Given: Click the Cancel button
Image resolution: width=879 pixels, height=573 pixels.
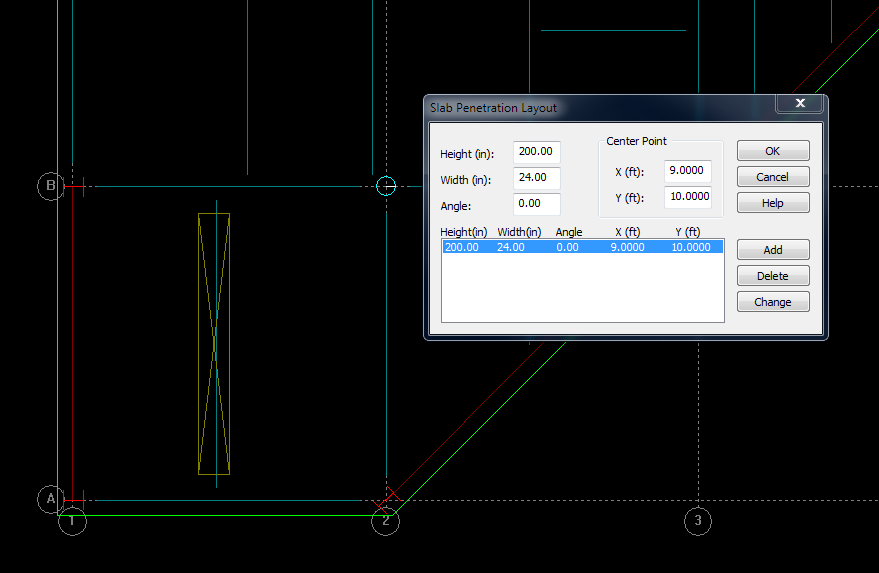Looking at the screenshot, I should point(773,177).
